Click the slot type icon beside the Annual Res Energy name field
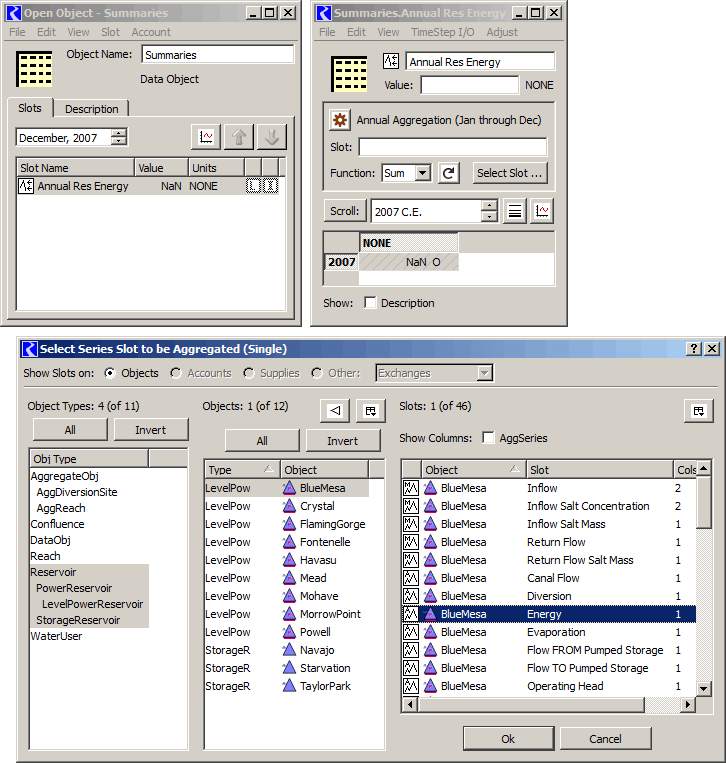726x763 pixels. (x=391, y=61)
